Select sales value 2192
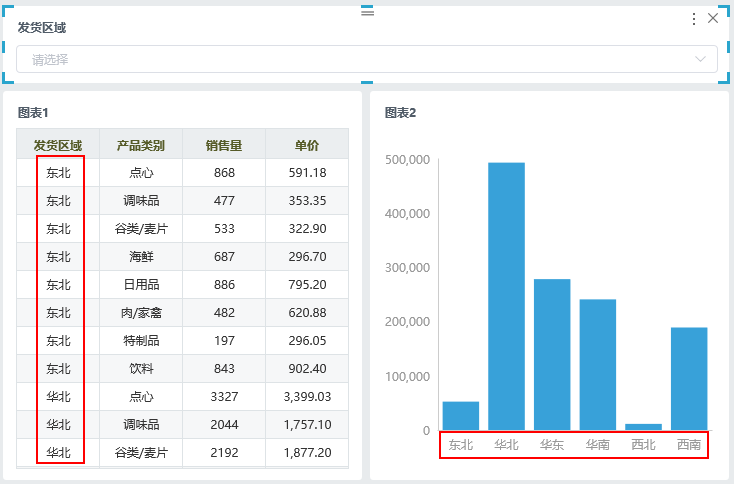Viewport: 734px width, 484px height. pos(224,453)
